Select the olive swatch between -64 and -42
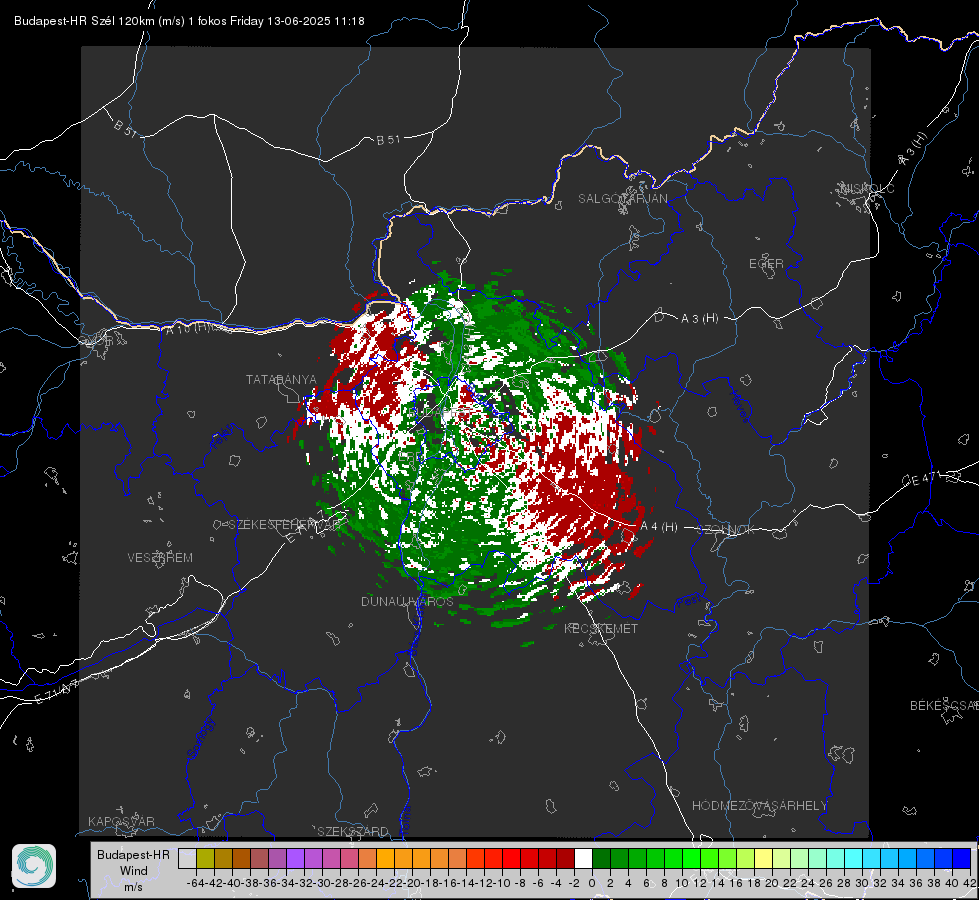This screenshot has width=979, height=900. (x=205, y=859)
